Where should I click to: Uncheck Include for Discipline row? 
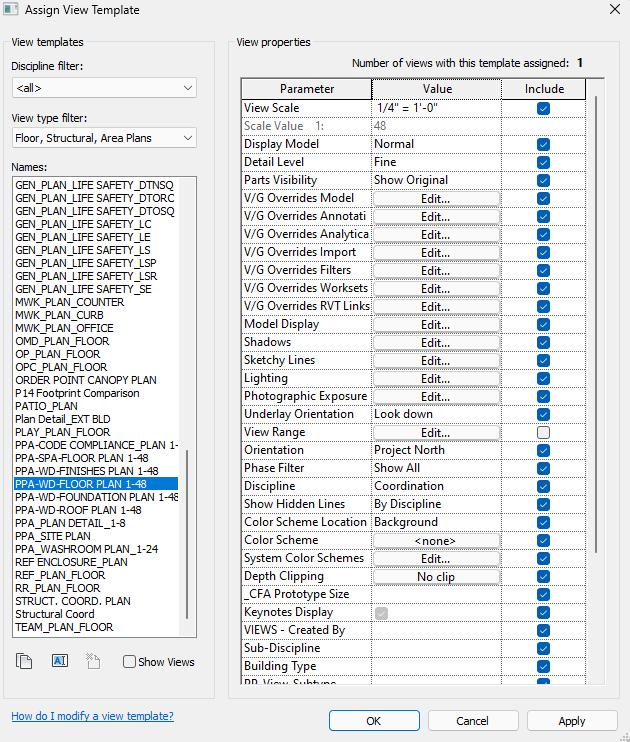click(x=543, y=486)
